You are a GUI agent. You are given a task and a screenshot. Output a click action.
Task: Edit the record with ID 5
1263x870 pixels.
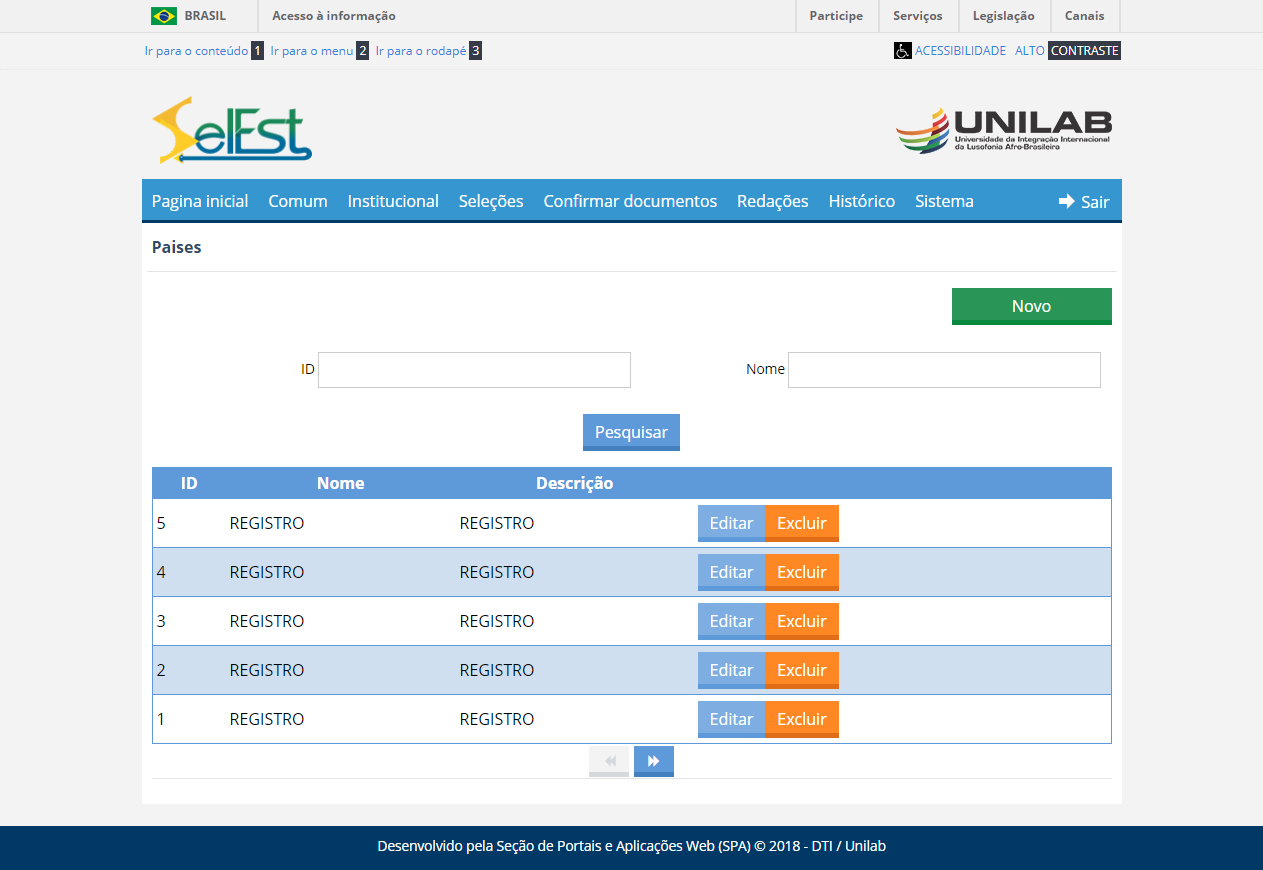(731, 523)
